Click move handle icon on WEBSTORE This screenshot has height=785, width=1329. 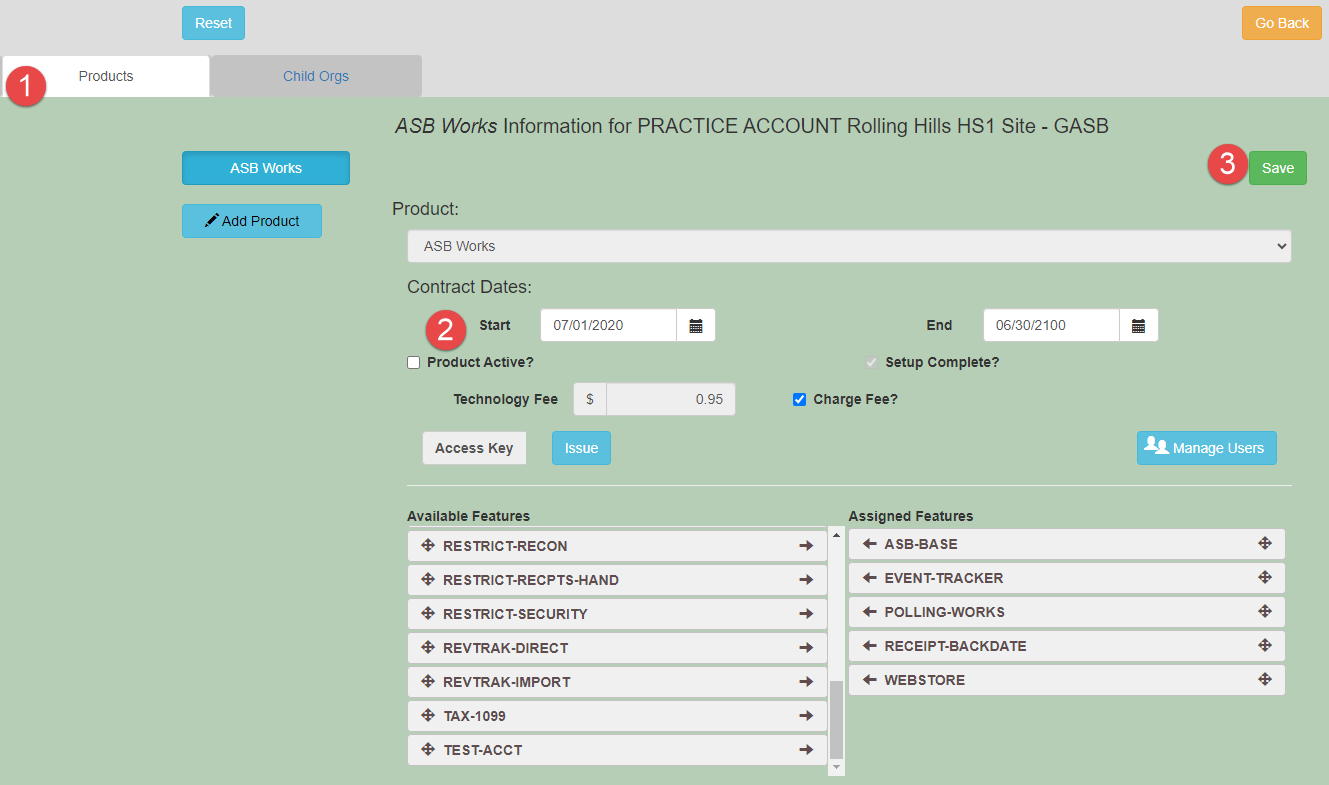[1264, 680]
